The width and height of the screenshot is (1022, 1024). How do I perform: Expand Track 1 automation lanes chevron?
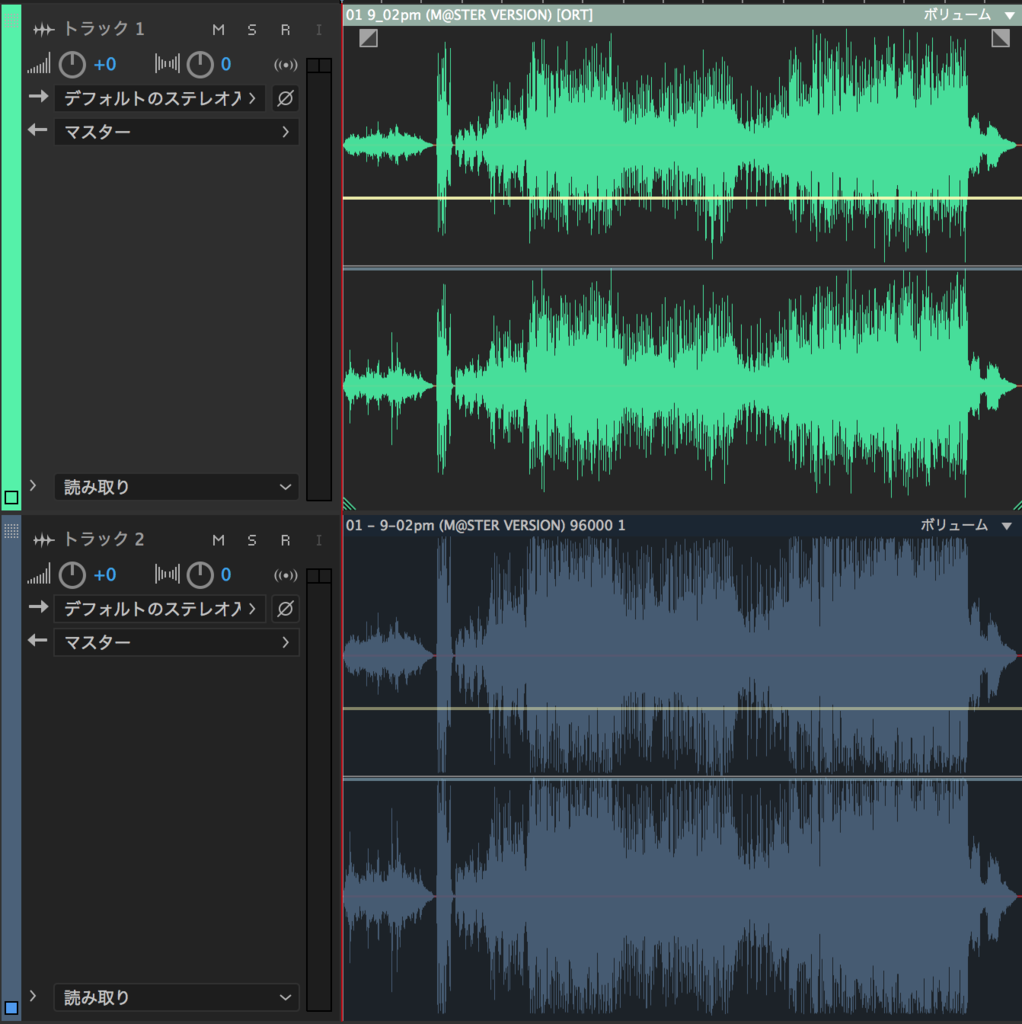(x=33, y=485)
